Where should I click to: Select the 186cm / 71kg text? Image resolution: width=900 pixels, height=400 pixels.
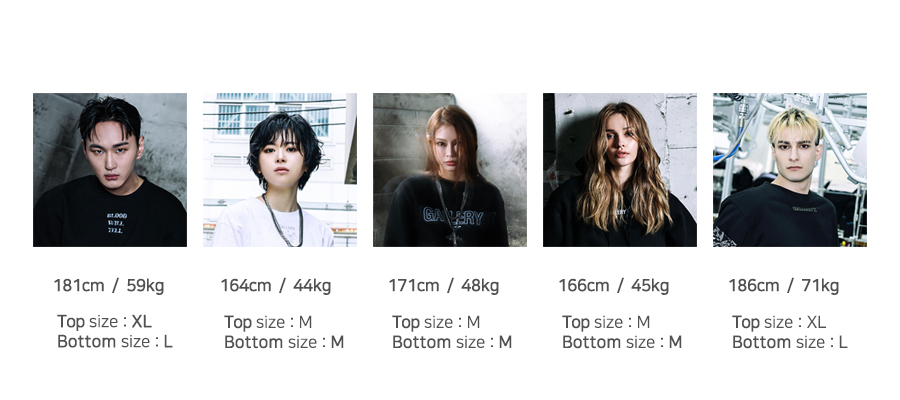point(783,285)
